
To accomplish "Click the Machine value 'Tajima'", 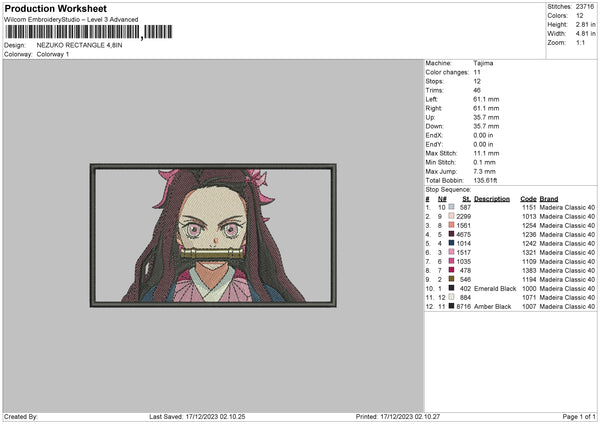I will coord(483,63).
